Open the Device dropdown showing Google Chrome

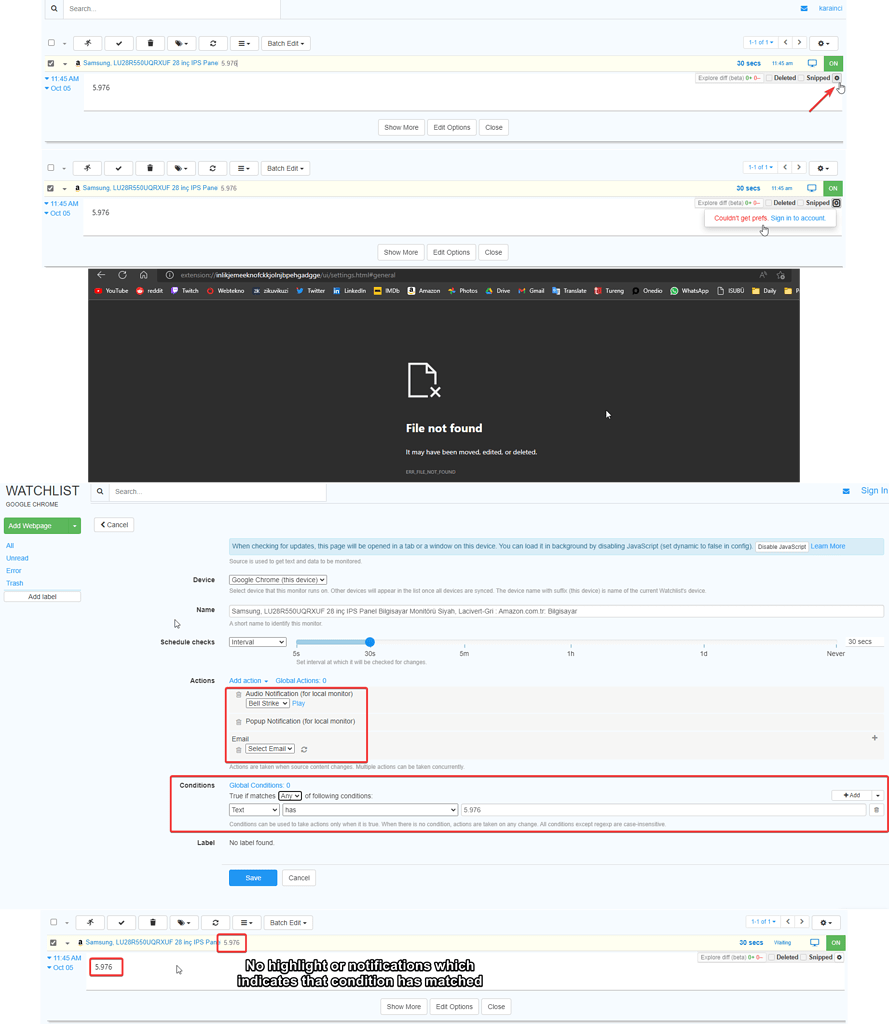tap(278, 580)
